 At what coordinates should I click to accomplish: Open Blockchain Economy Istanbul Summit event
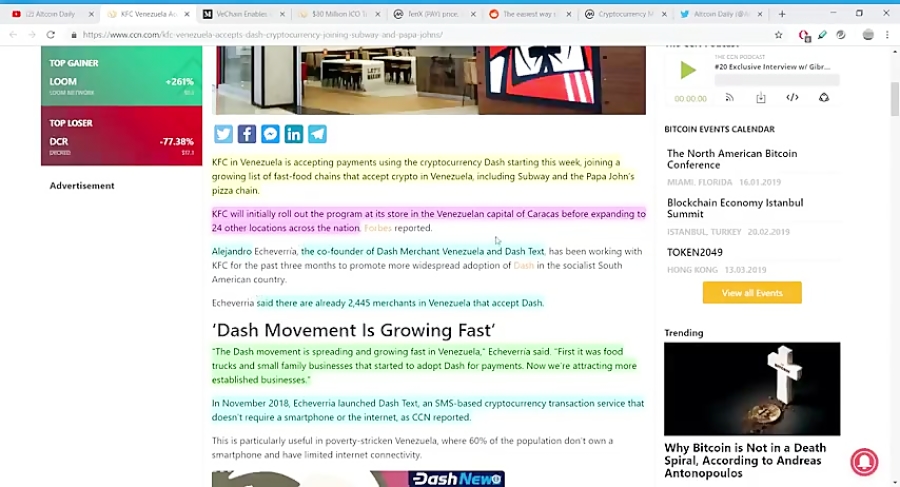735,208
